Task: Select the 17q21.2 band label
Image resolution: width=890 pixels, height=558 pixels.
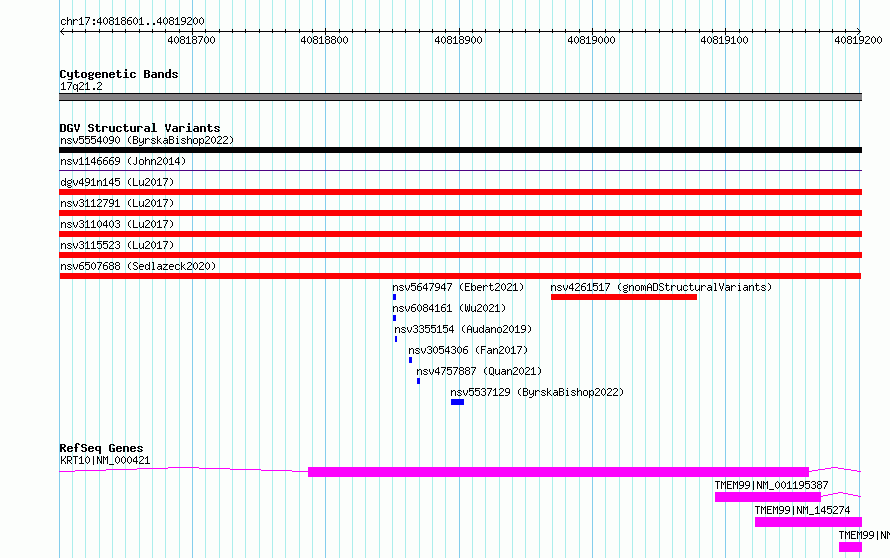Action: tap(81, 86)
